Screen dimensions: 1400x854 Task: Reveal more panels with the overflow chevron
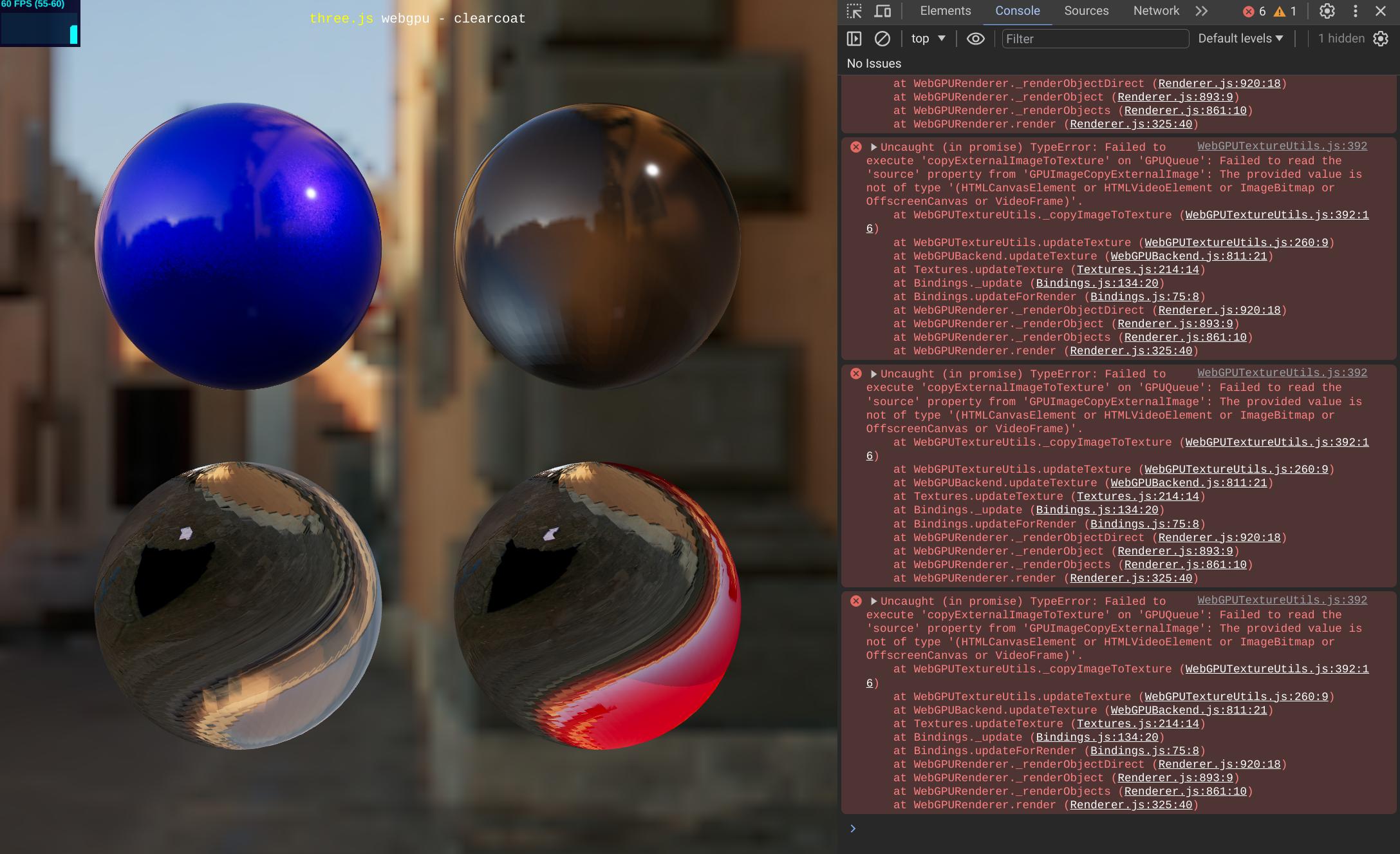pyautogui.click(x=1202, y=11)
